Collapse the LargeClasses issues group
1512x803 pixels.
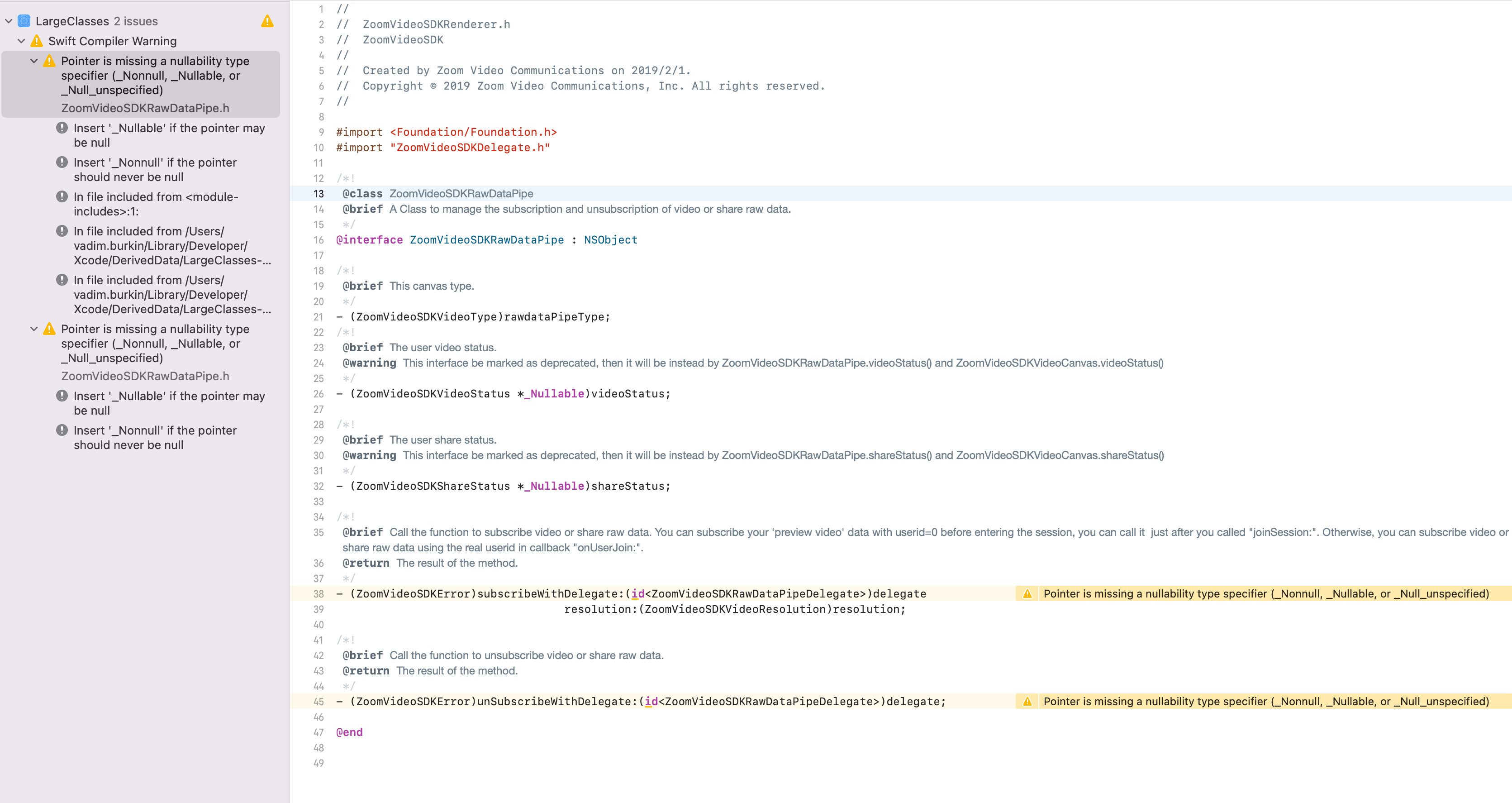9,21
